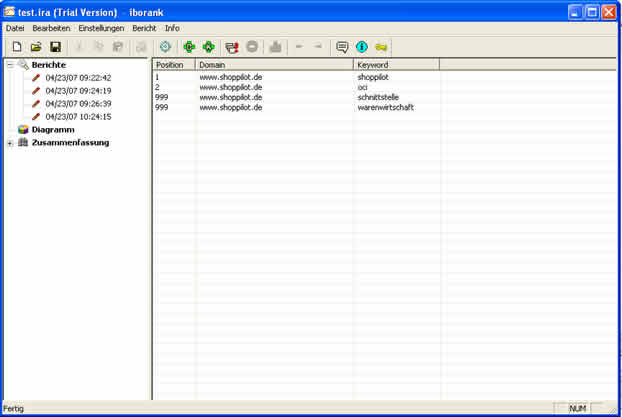Open the Einstellungen menu
The width and height of the screenshot is (622, 417).
click(101, 28)
